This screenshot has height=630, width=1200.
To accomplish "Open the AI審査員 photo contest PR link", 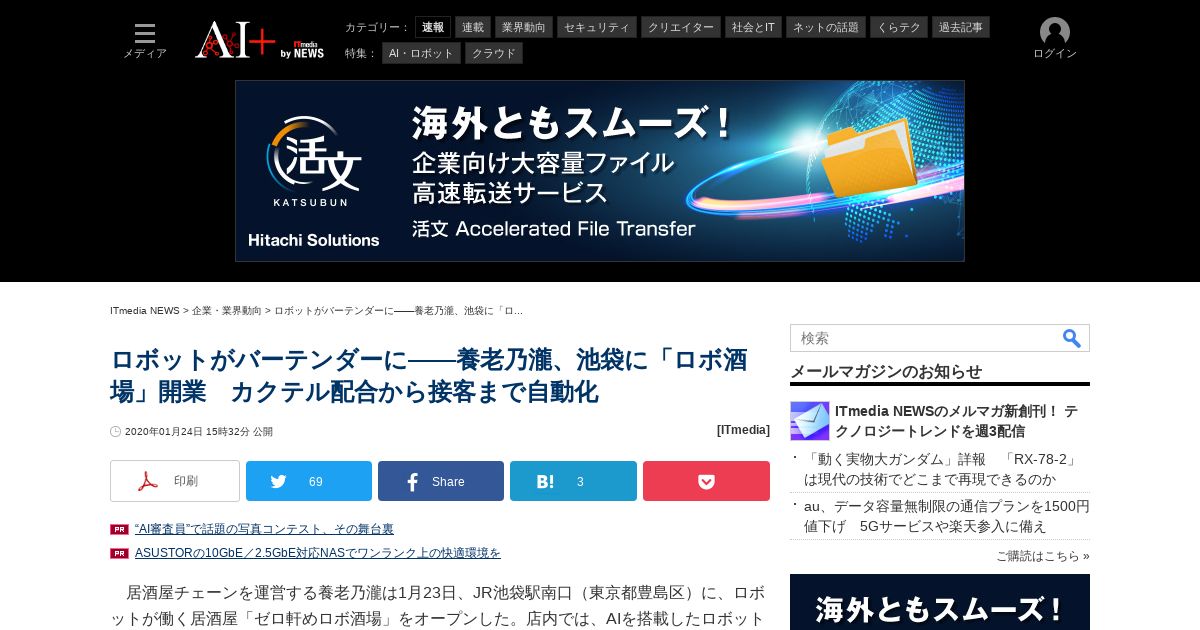I will click(x=264, y=529).
